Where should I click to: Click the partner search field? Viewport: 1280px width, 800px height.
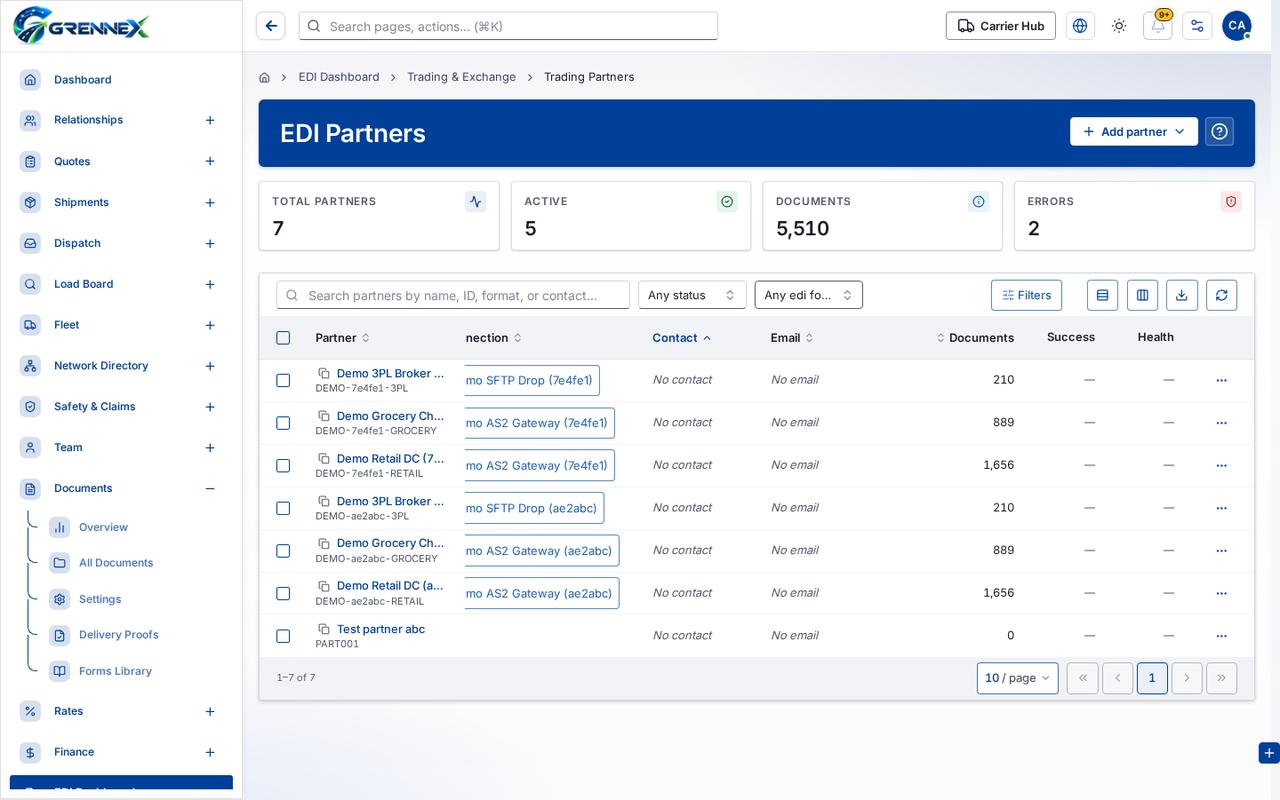(x=453, y=295)
